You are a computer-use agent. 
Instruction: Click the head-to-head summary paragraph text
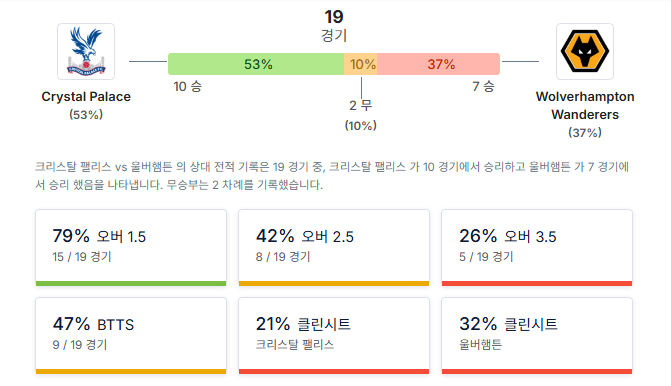(x=332, y=175)
